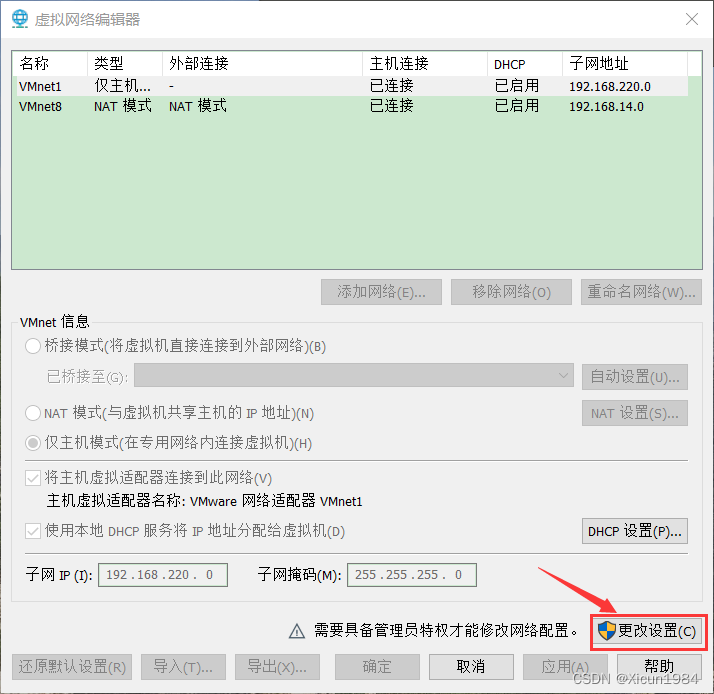
Task: Click the warning triangle icon
Action: 297,631
